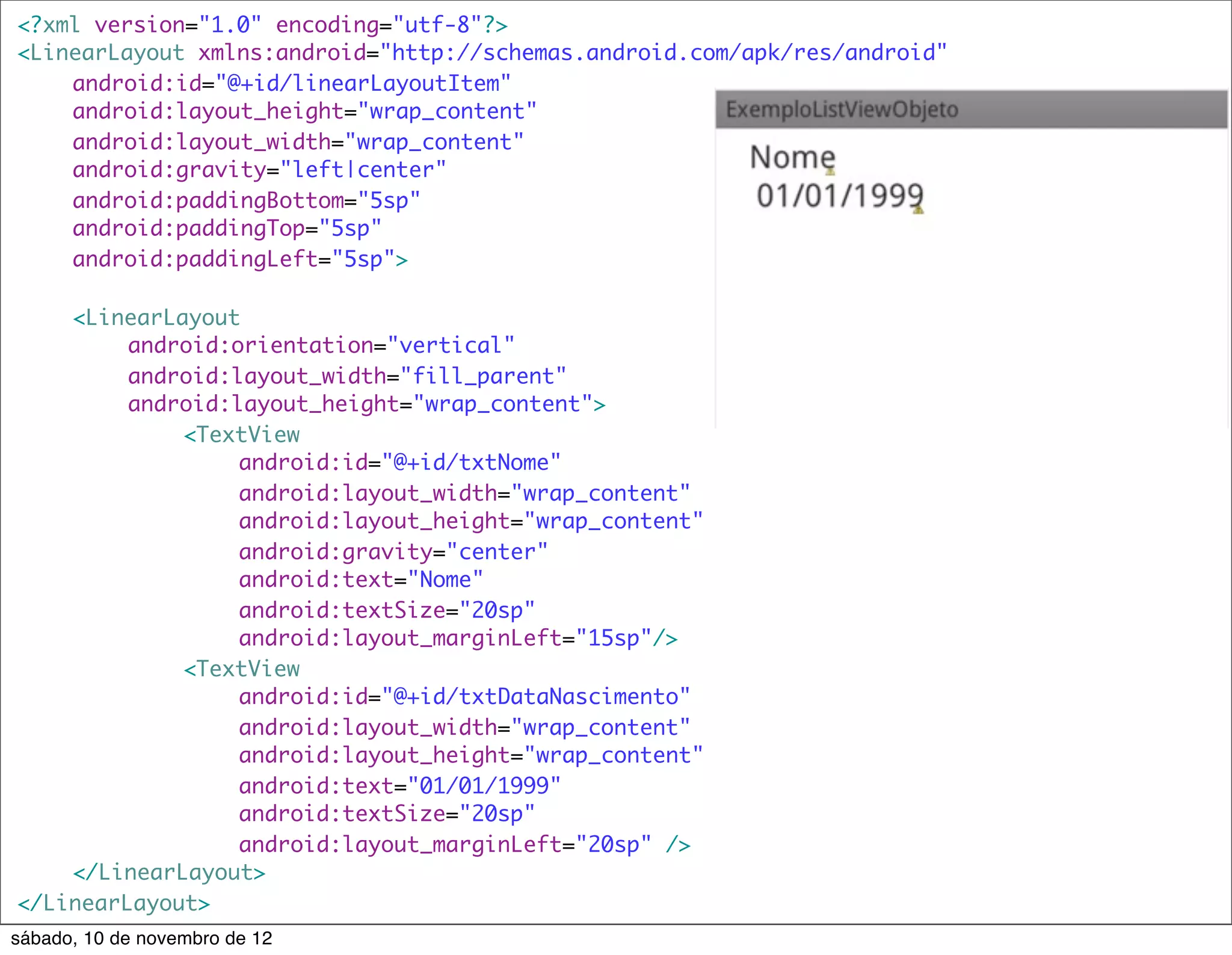Click the android:orientation="vertical" line

321,345
